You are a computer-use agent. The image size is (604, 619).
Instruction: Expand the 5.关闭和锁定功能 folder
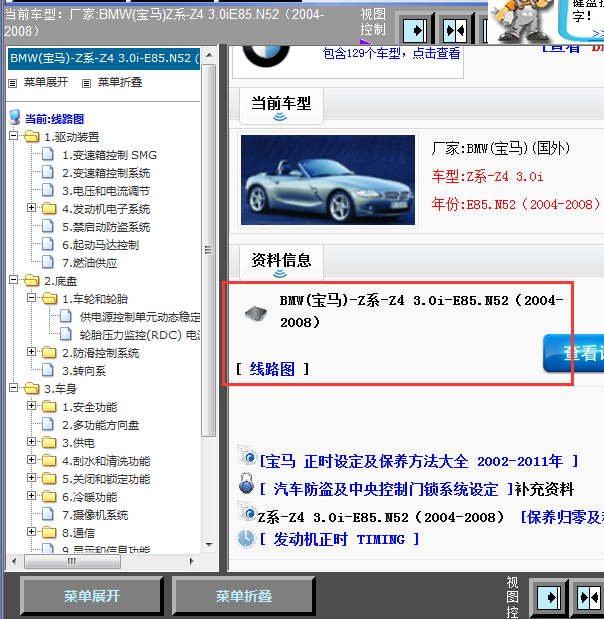pos(32,478)
